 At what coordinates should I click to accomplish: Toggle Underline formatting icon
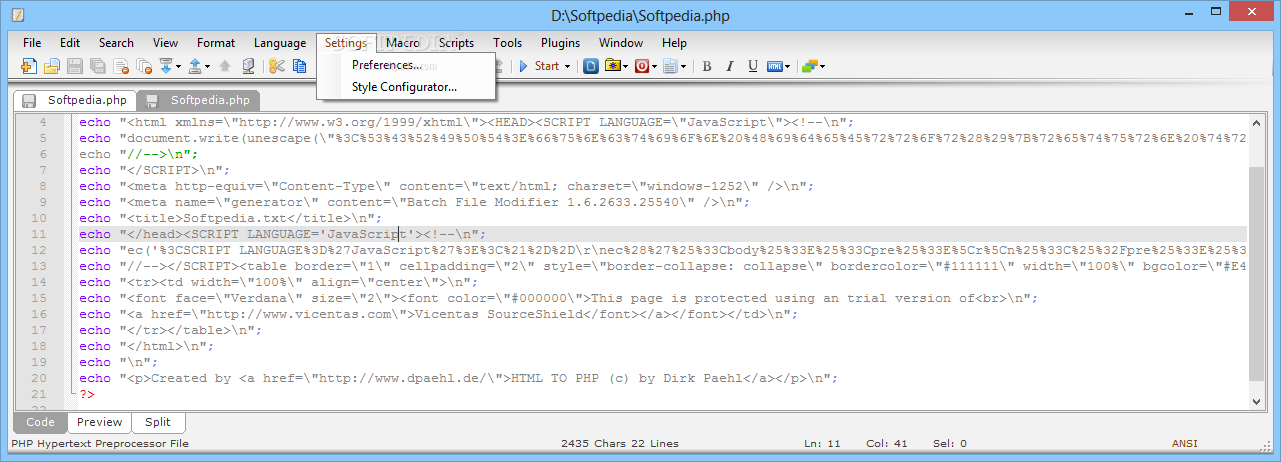(753, 66)
